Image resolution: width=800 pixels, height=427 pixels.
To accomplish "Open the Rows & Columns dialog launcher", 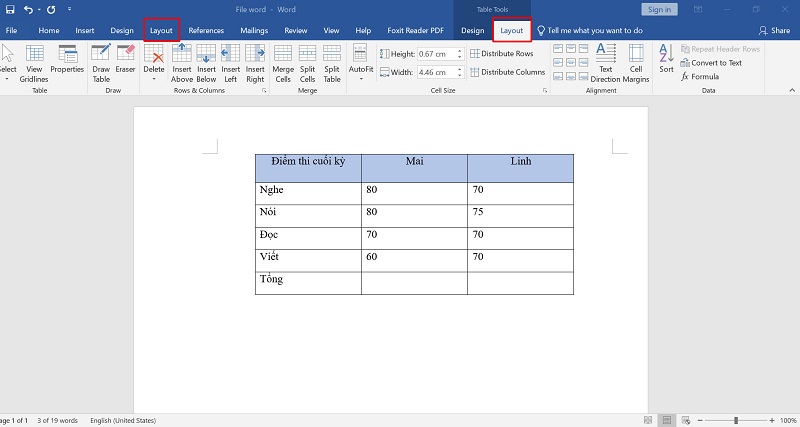I will pyautogui.click(x=264, y=90).
